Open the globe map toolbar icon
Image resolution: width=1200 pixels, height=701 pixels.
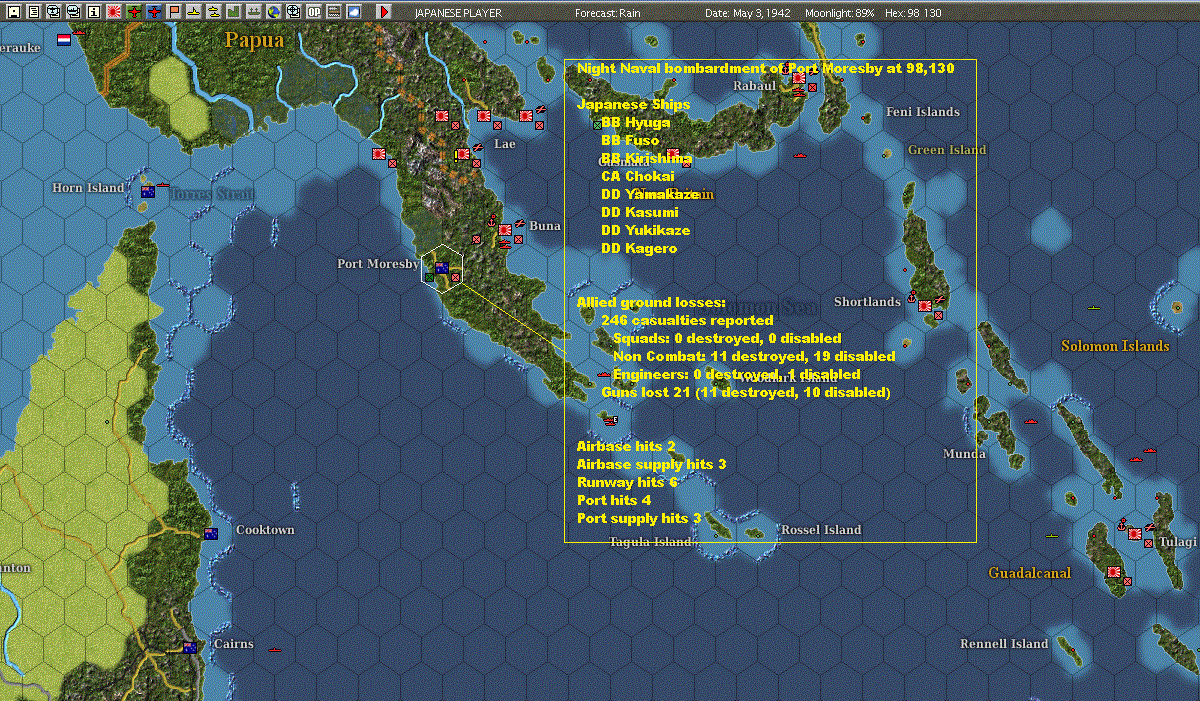click(273, 12)
